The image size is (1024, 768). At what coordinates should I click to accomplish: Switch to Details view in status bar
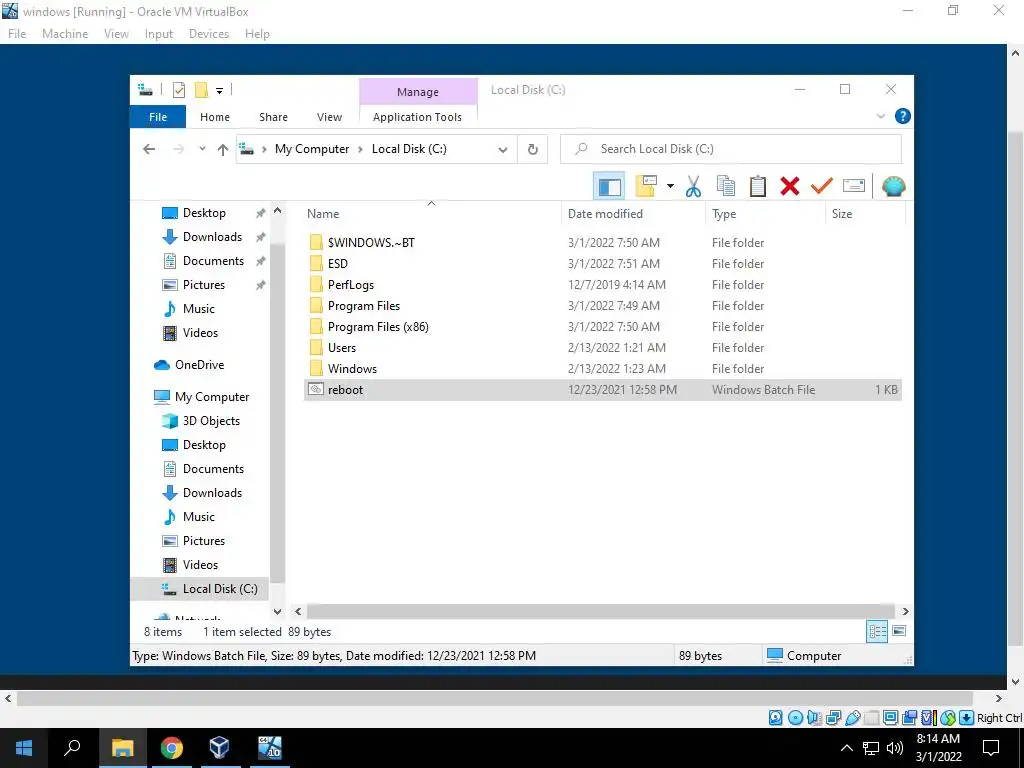point(877,631)
